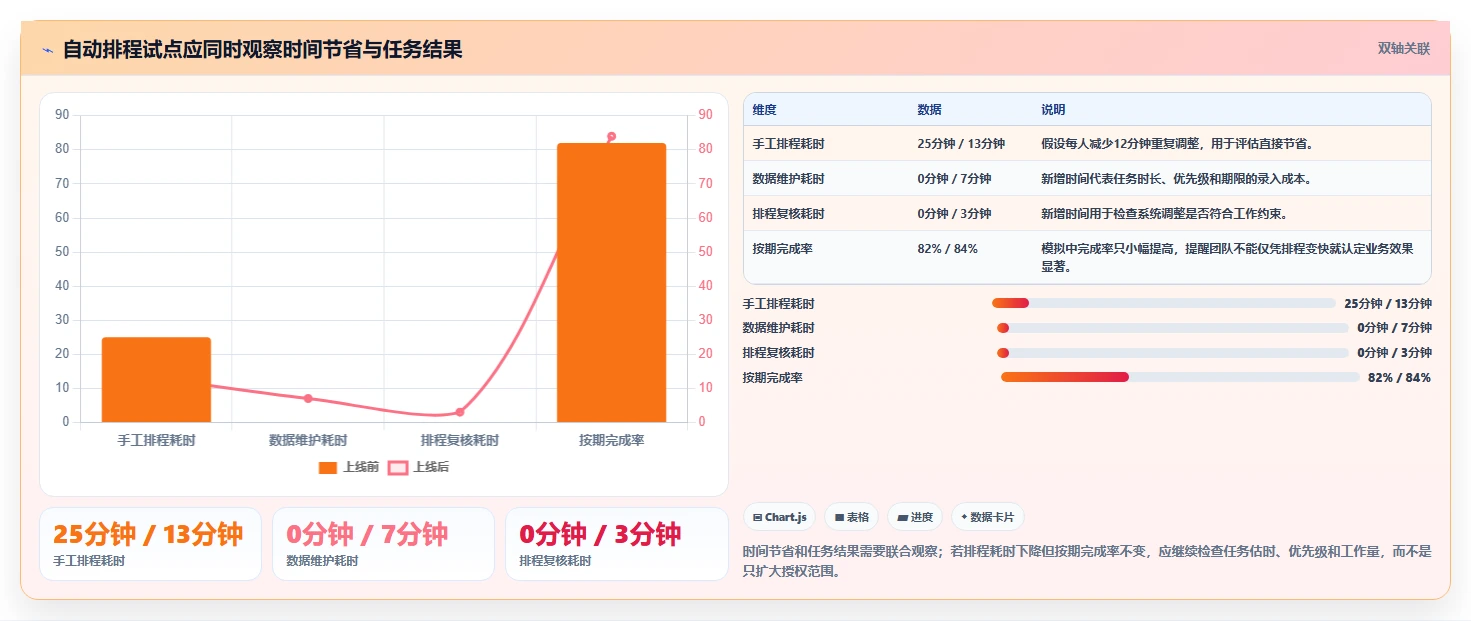Click the line point above 排程复核耗时

tap(460, 412)
